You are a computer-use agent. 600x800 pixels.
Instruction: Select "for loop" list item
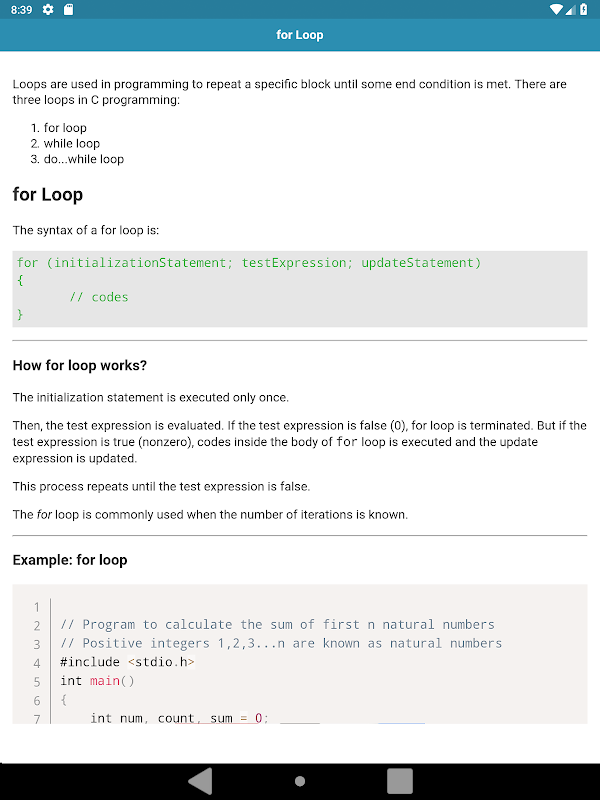65,128
